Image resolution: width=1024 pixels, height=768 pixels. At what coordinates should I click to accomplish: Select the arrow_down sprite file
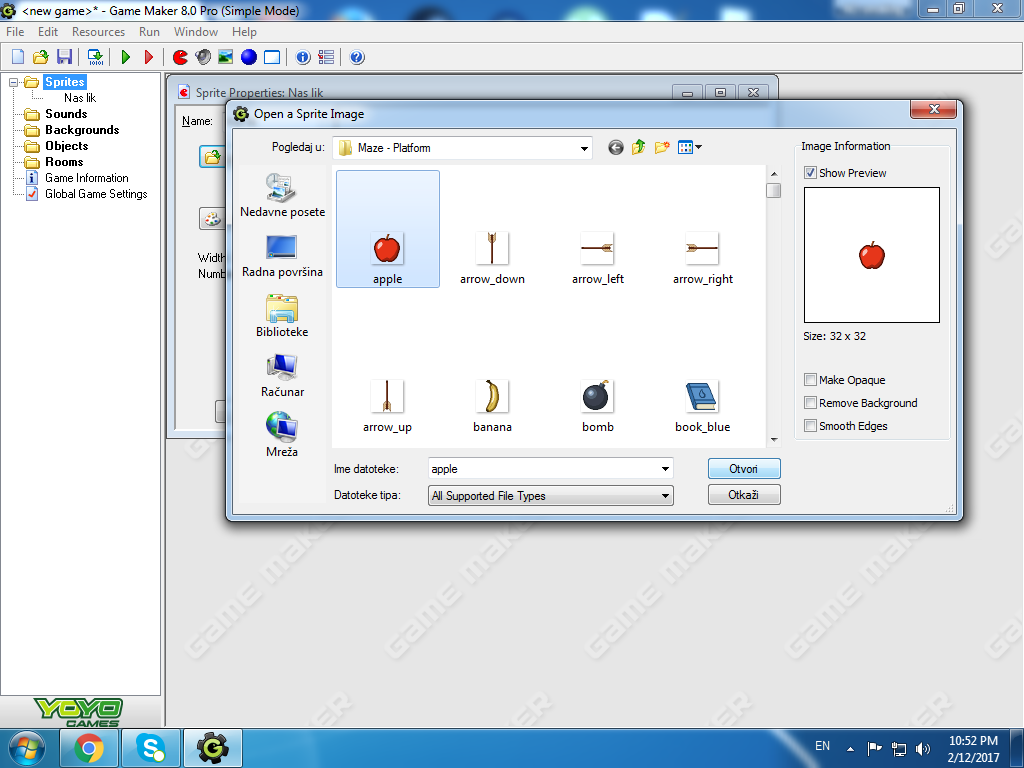(492, 259)
